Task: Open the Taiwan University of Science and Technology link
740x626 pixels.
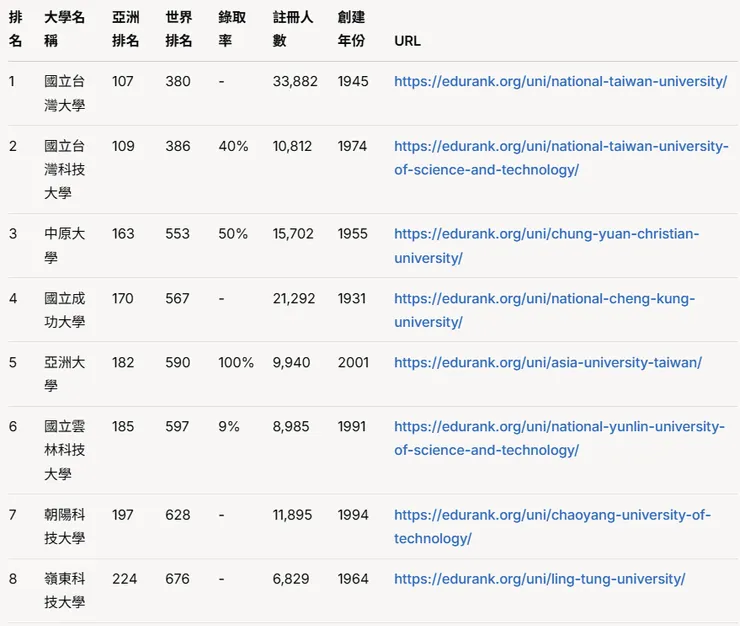Action: (x=561, y=158)
